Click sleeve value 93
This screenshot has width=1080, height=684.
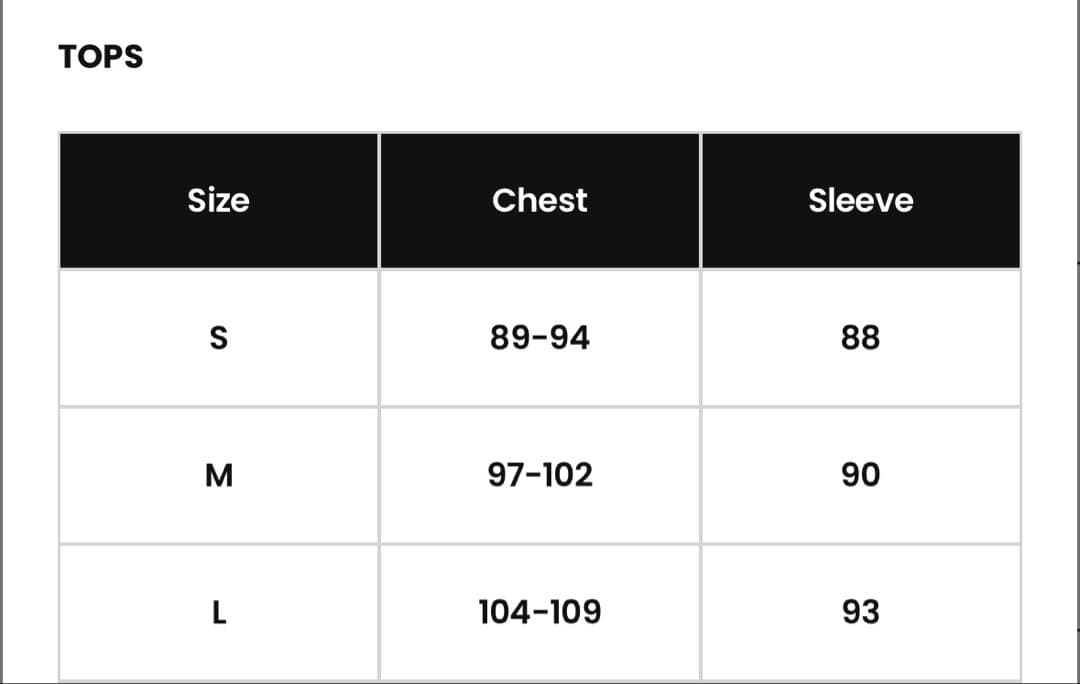pyautogui.click(x=861, y=612)
